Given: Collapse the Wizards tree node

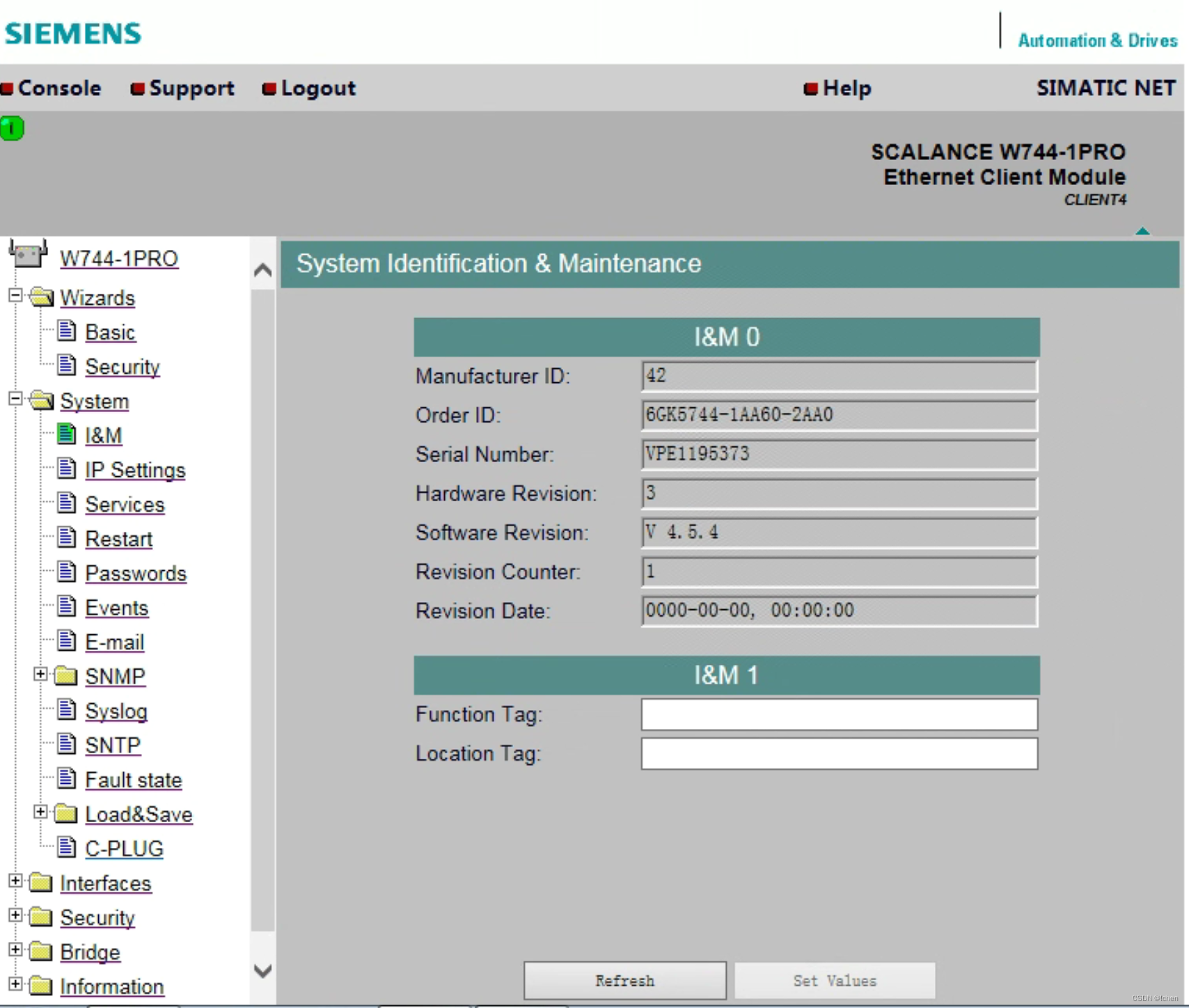Looking at the screenshot, I should (x=15, y=295).
